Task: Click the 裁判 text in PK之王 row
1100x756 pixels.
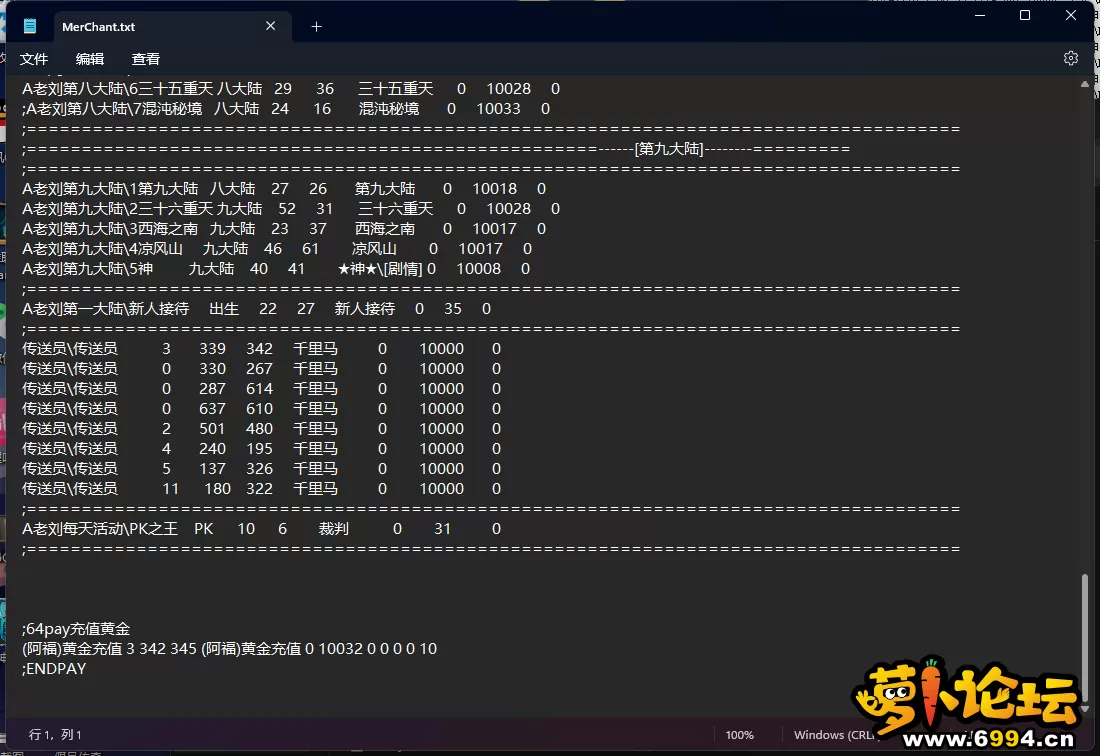Action: point(333,529)
